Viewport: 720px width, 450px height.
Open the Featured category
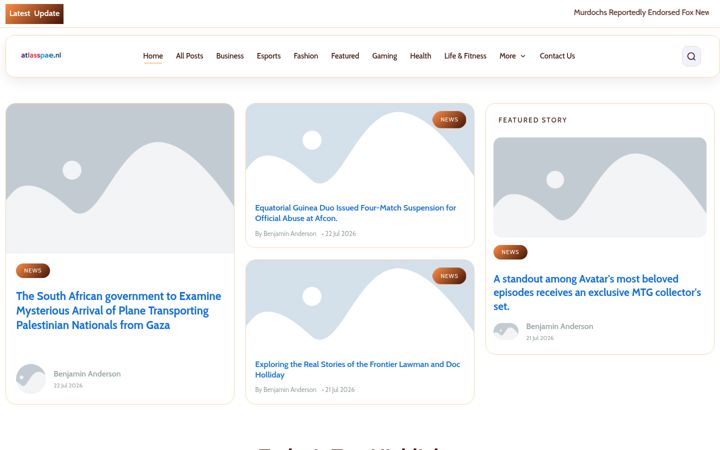[345, 56]
